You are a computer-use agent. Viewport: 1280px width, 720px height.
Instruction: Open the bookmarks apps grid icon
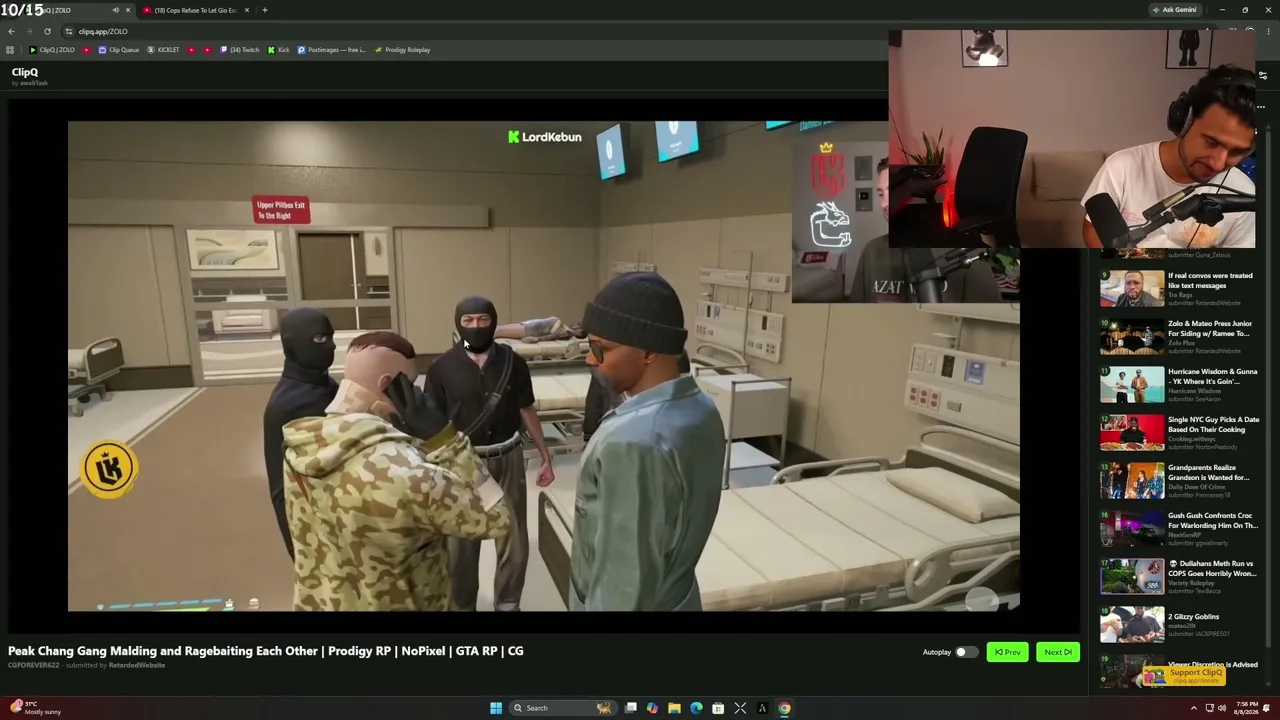pyautogui.click(x=10, y=50)
